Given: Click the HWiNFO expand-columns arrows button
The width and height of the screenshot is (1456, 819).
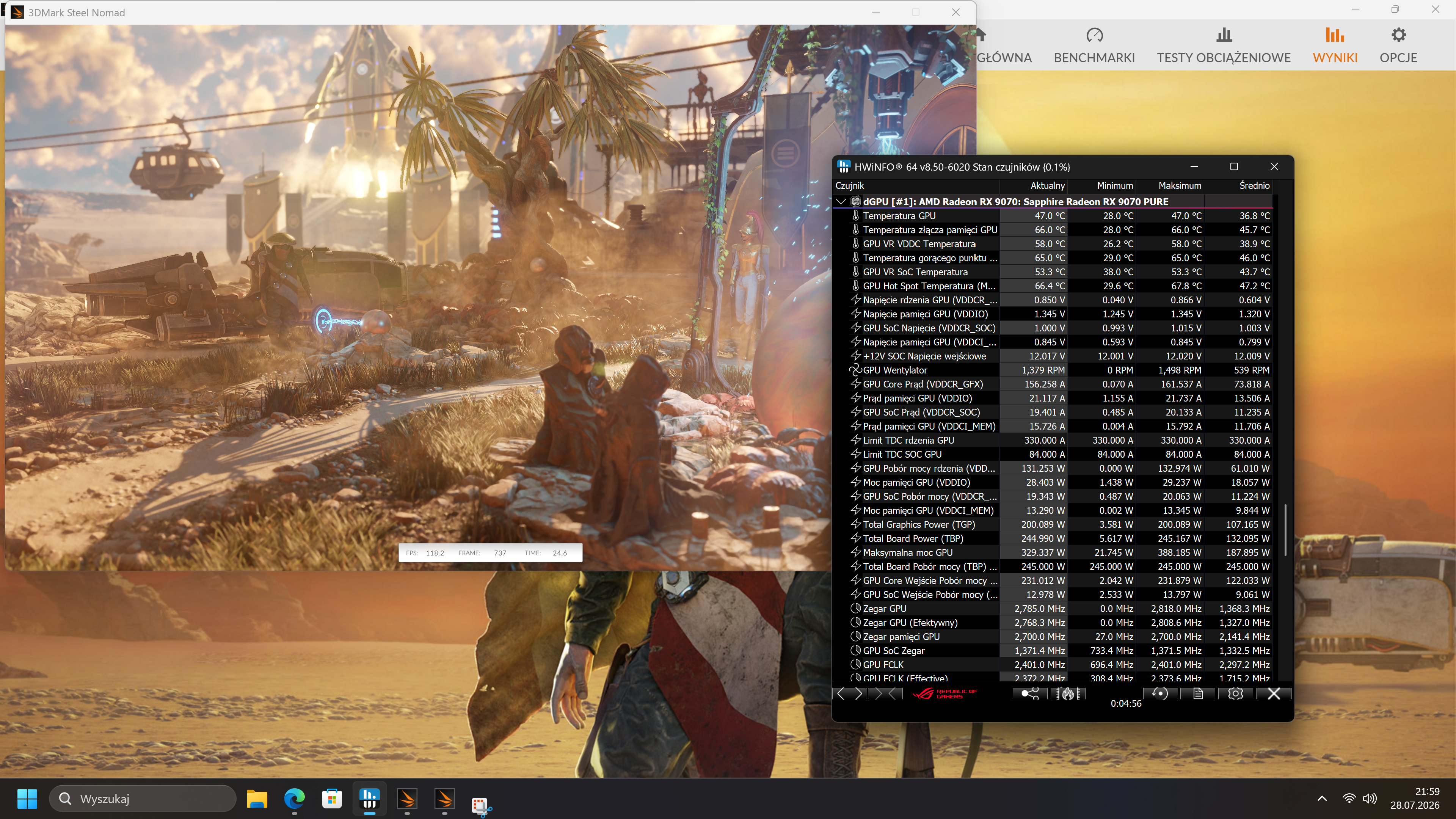Looking at the screenshot, I should point(849,693).
